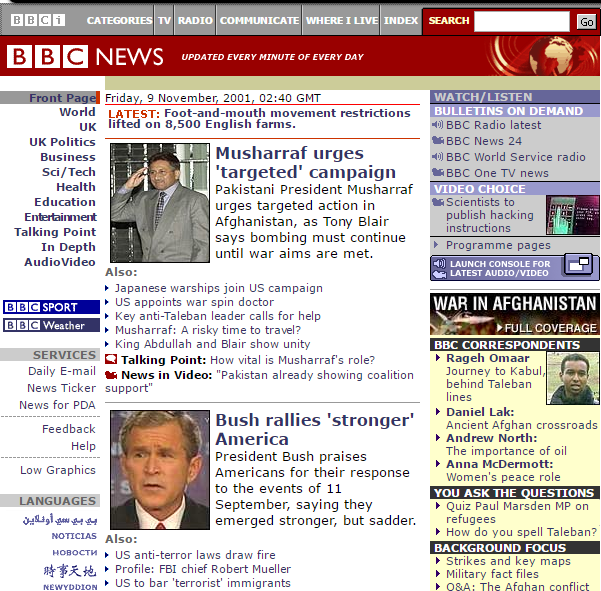Open the BBC Sport logo link
The height and width of the screenshot is (591, 601).
click(51, 307)
